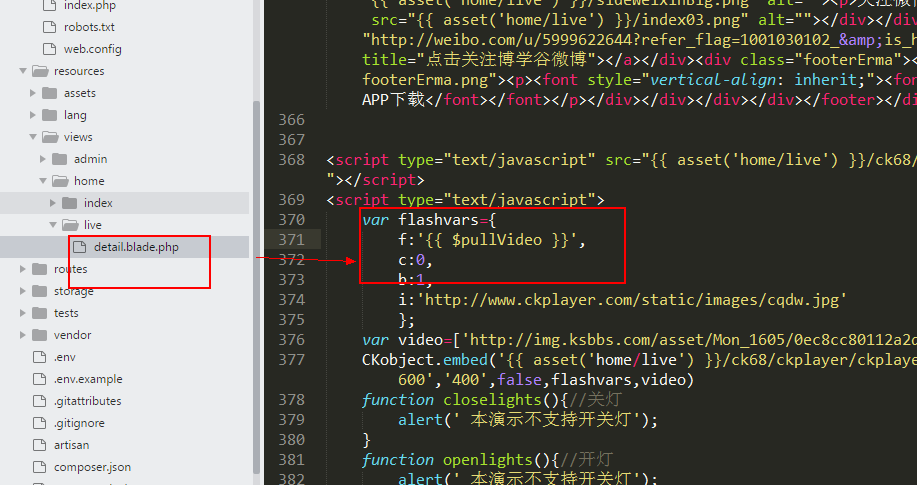
Task: Click the folder icon beside storage
Action: coord(40,291)
